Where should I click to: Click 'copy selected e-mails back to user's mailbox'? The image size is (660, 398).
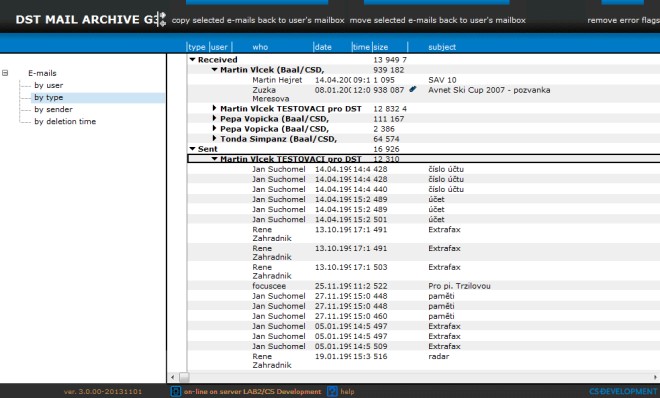click(x=258, y=20)
